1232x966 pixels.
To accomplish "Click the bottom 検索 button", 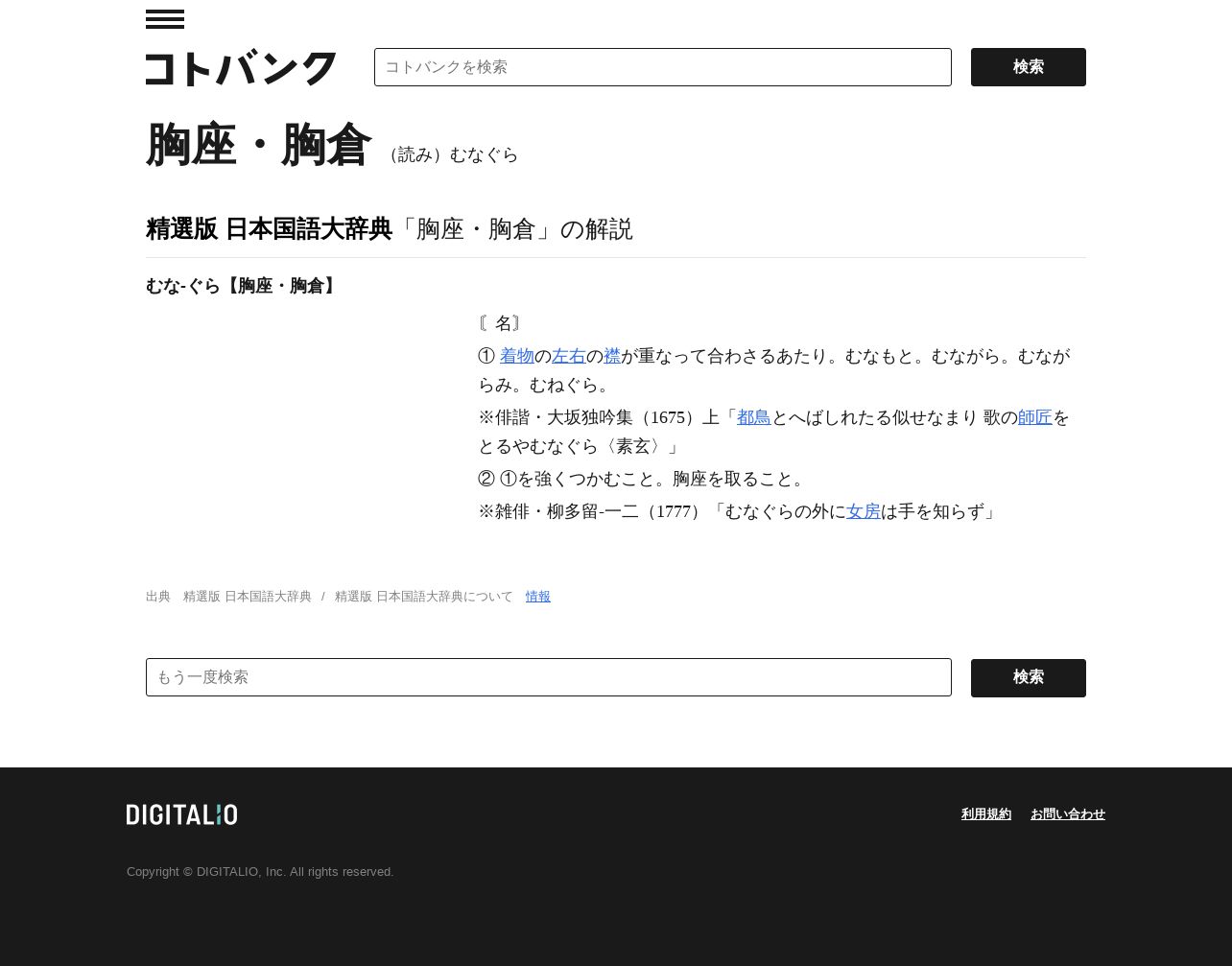I will point(1029,678).
